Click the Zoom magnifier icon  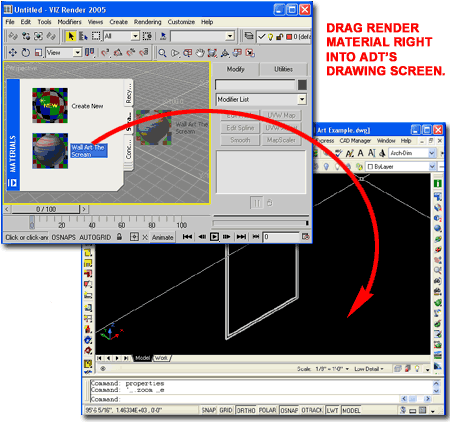tap(162, 53)
